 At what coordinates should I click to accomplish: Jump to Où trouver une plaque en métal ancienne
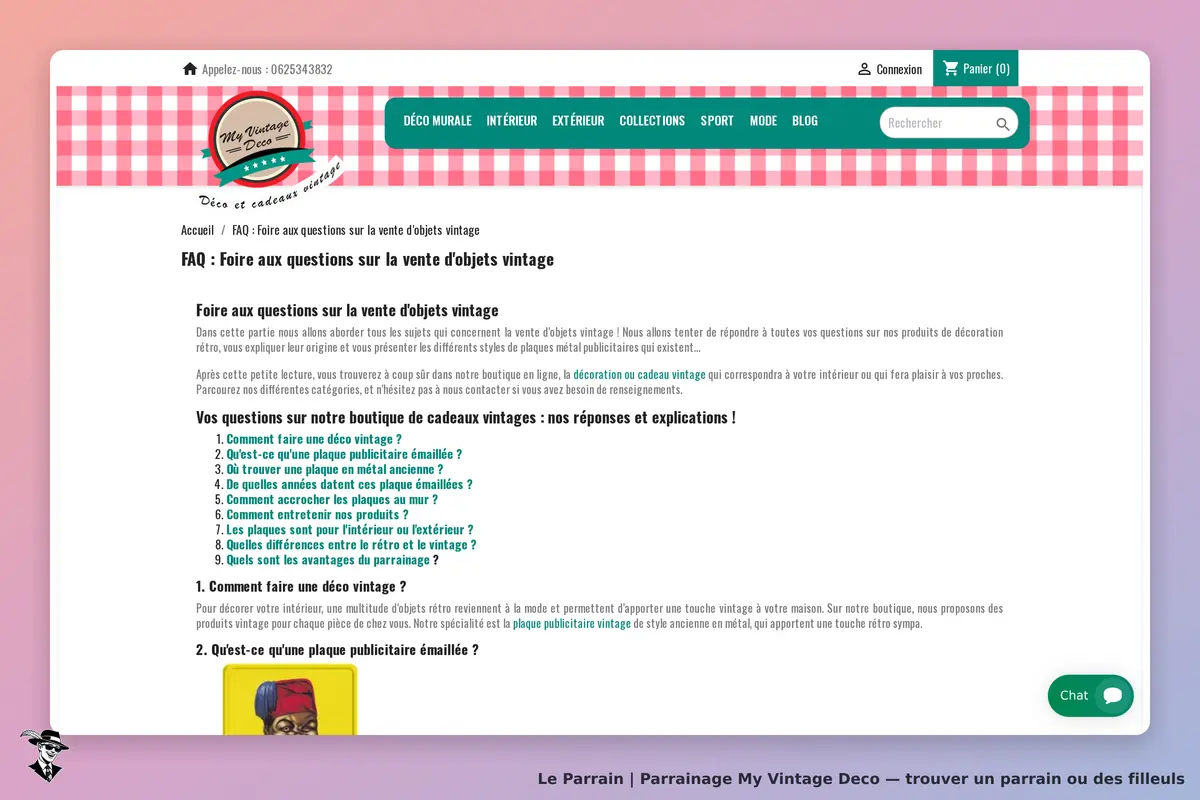(x=335, y=469)
